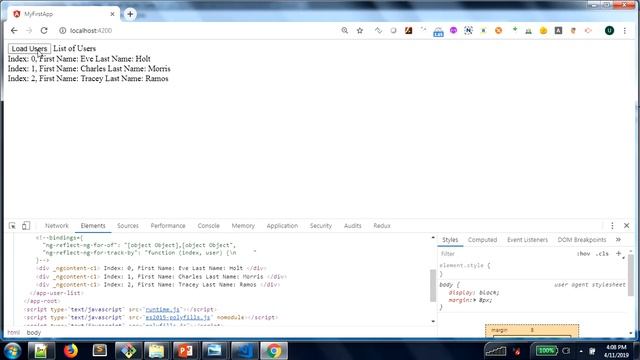Activate the inspect element picker in DevTools
The height and width of the screenshot is (360, 640).
tap(12, 226)
